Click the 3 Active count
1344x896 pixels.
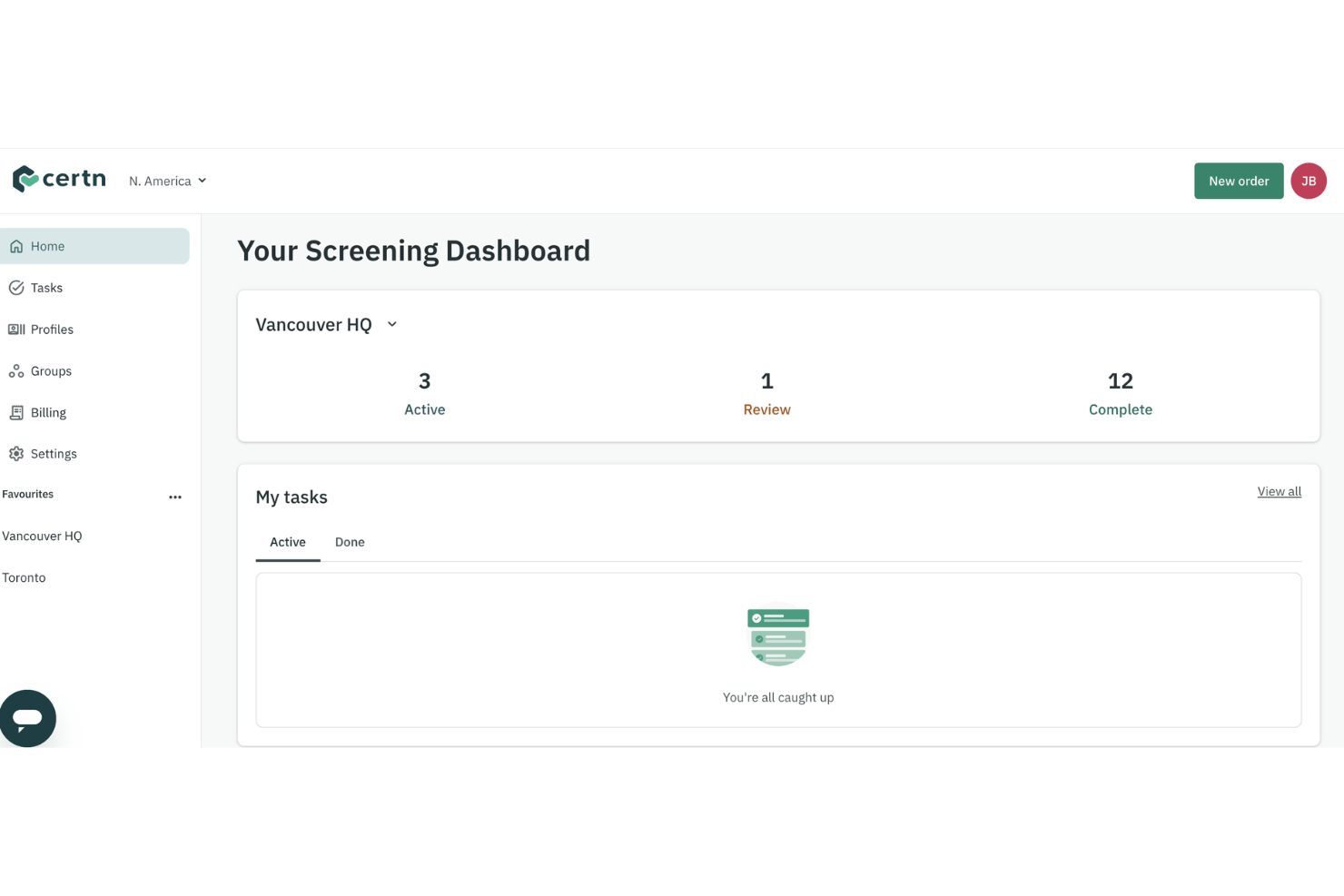[x=424, y=393]
